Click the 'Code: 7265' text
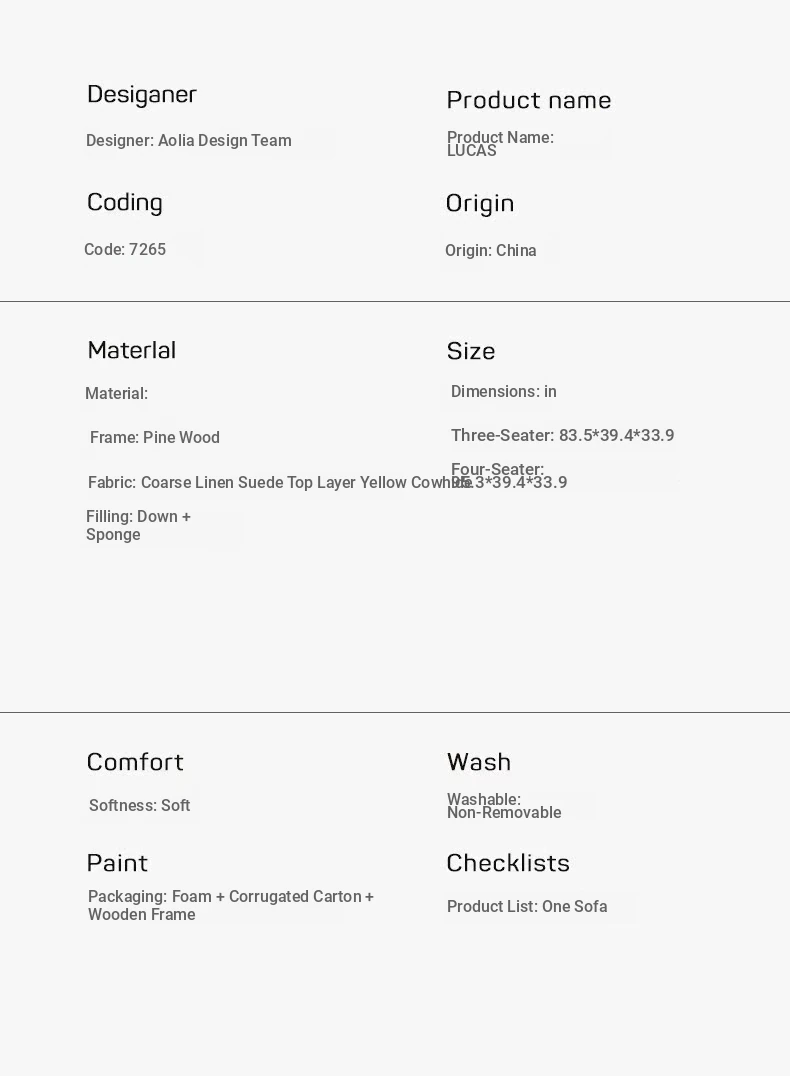 pyautogui.click(x=125, y=250)
